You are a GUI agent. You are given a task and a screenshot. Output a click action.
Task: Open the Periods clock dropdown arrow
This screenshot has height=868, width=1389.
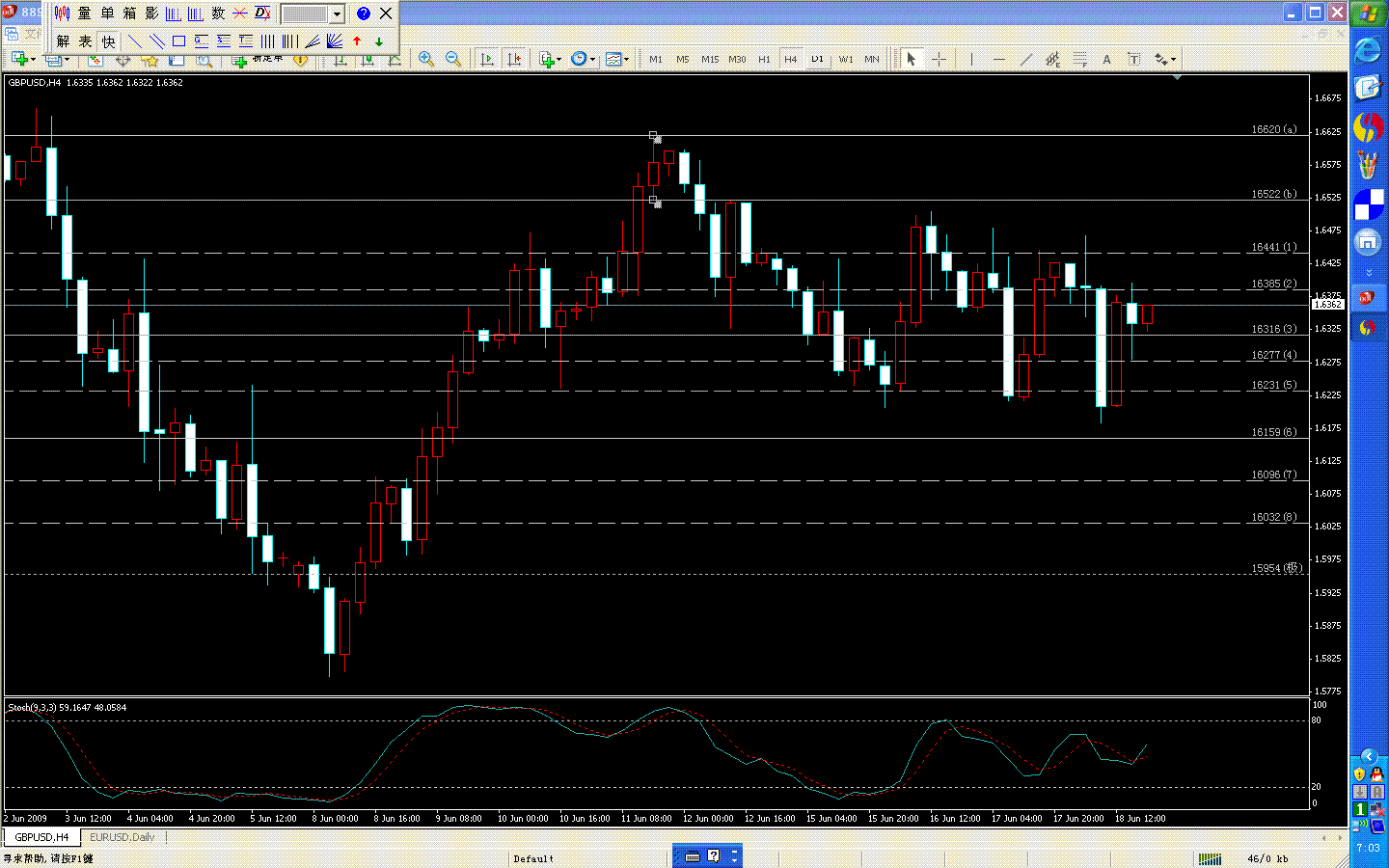point(591,59)
